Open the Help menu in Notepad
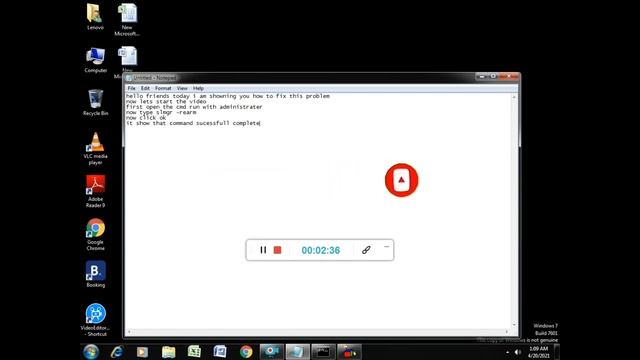The width and height of the screenshot is (640, 360). click(198, 88)
